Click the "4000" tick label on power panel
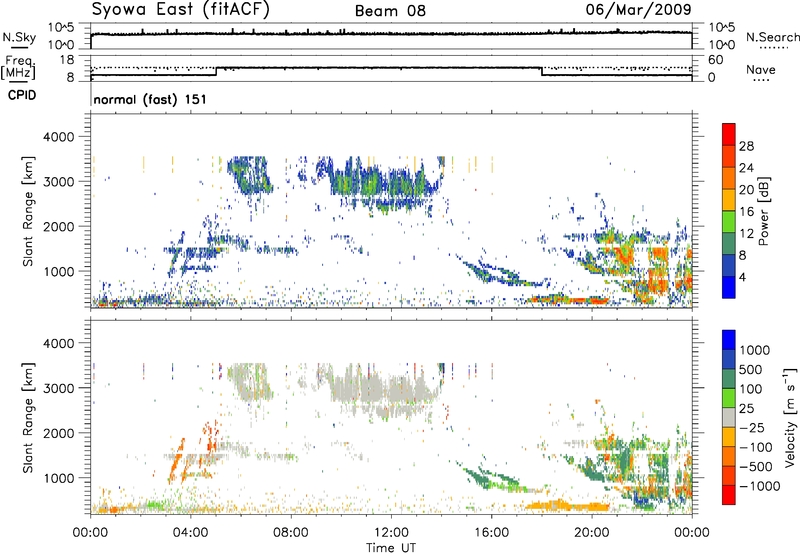 click(58, 137)
